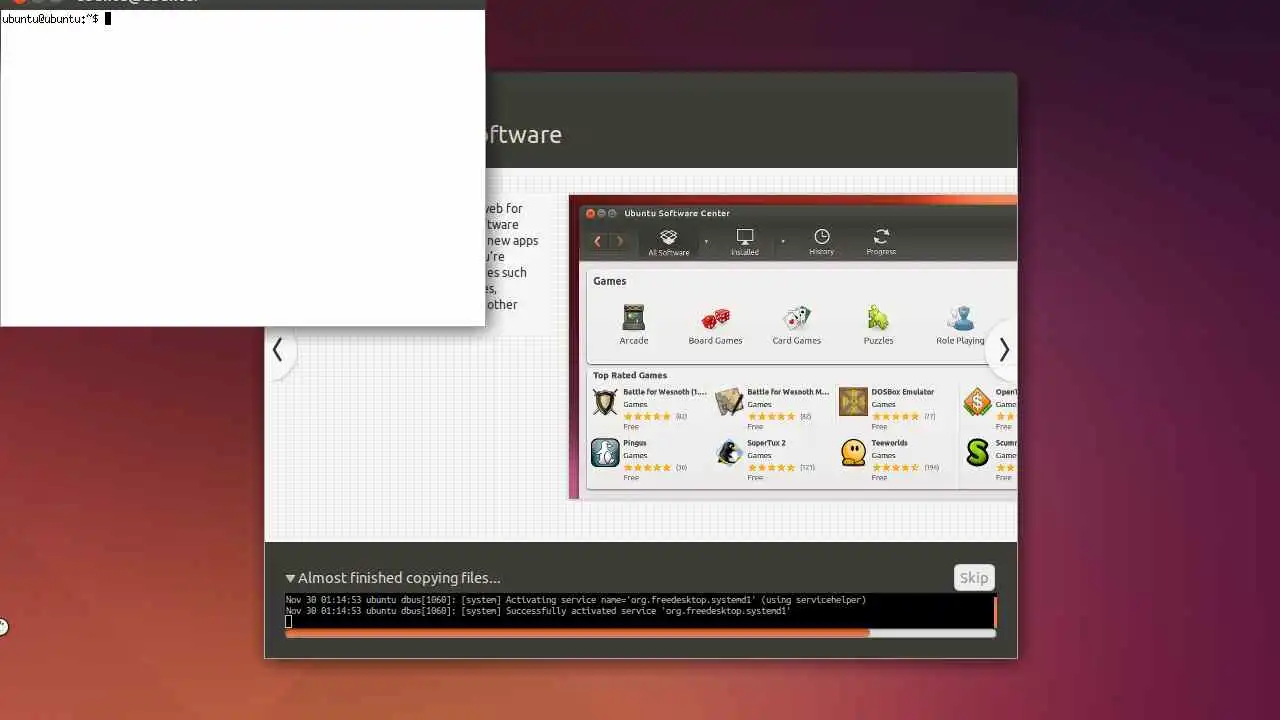This screenshot has width=1280, height=720.
Task: Click the Battle for Wesnoth shield icon
Action: 605,402
